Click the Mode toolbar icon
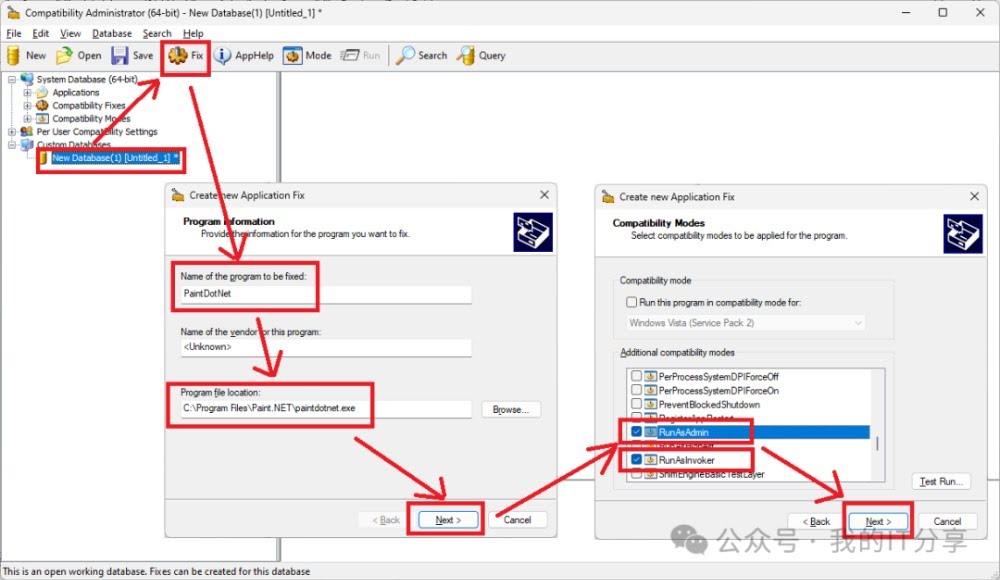The width and height of the screenshot is (1000, 580). point(307,56)
